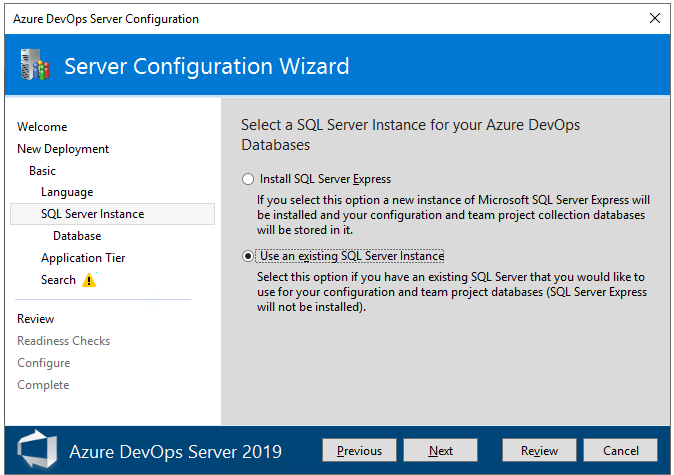Select New Deployment in navigation tree
Viewport: 674px width, 475px height.
point(63,149)
